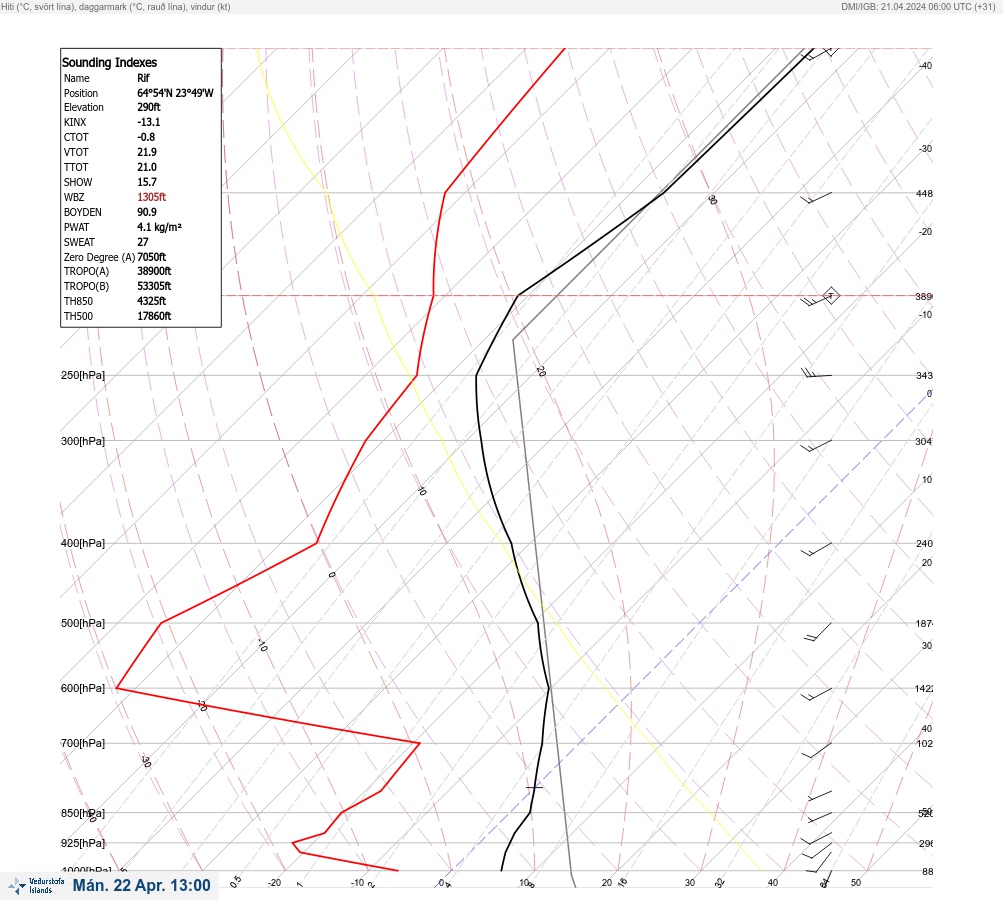Click the TROPO(B) value 53305ft
This screenshot has width=1003, height=900.
click(154, 286)
